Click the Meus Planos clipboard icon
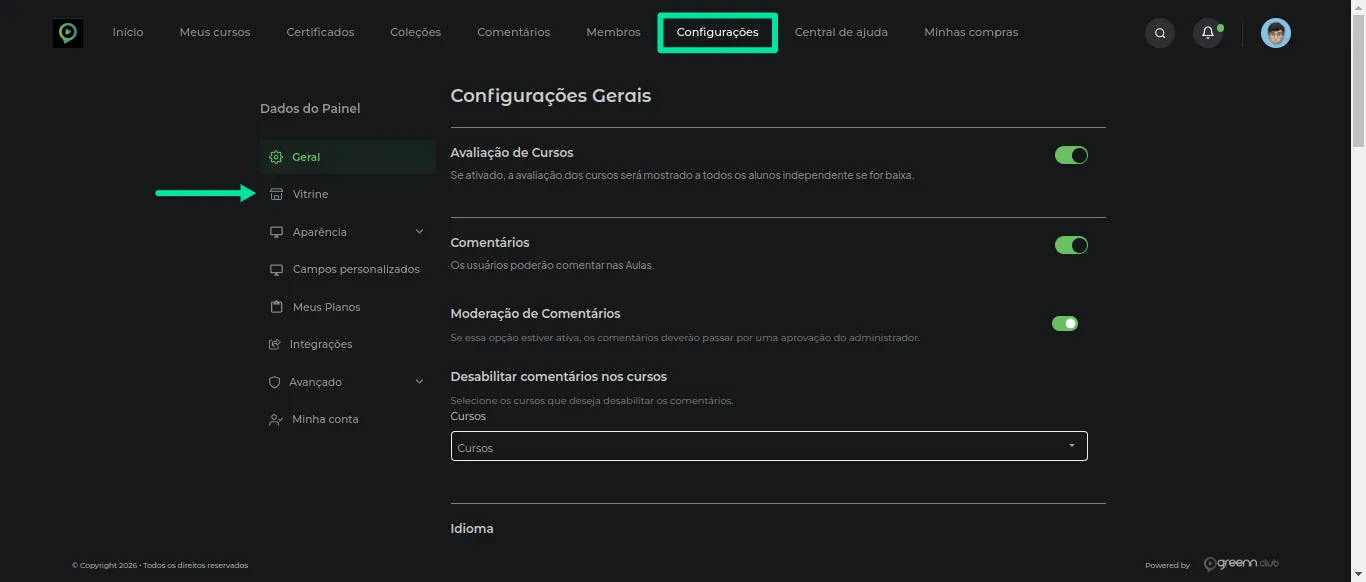The width and height of the screenshot is (1366, 582). pyautogui.click(x=276, y=307)
